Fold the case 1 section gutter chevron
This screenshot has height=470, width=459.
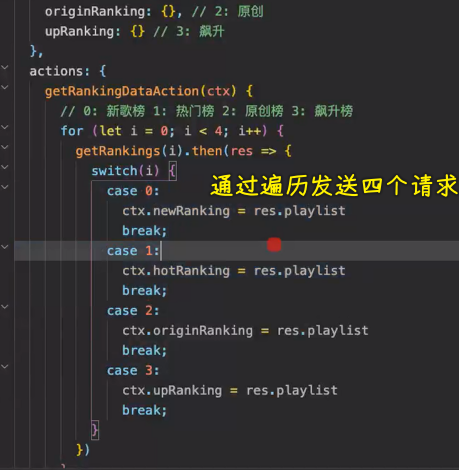click(x=5, y=247)
